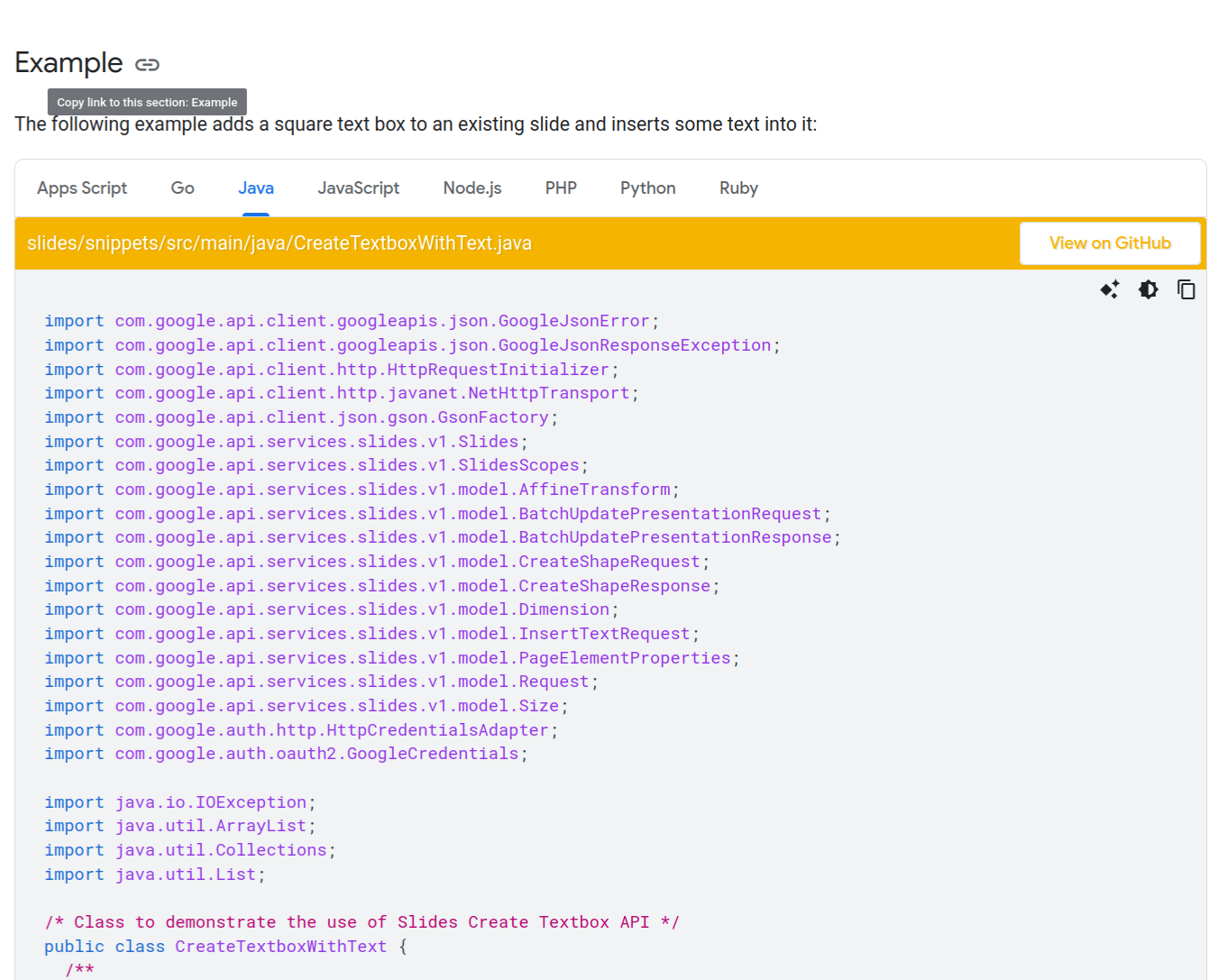Click the BatchUpdatePresentationRequest import line
The image size is (1227, 980).
pos(437,514)
